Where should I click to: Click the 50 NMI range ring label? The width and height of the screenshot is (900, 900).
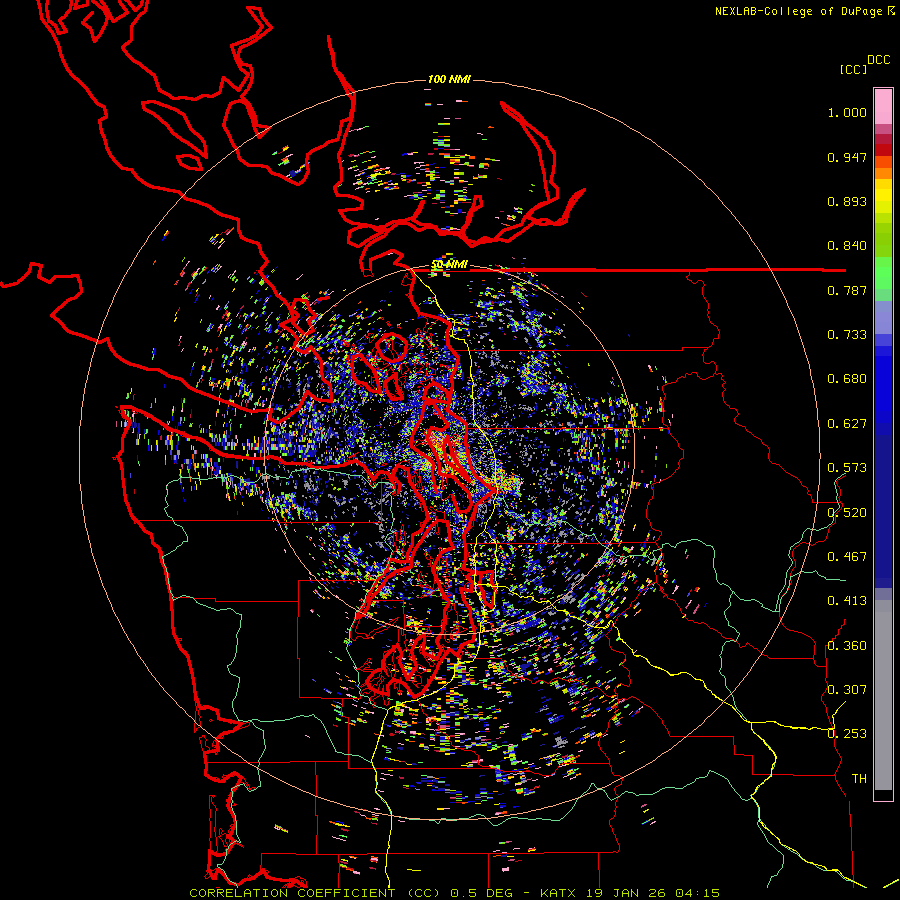[x=449, y=265]
